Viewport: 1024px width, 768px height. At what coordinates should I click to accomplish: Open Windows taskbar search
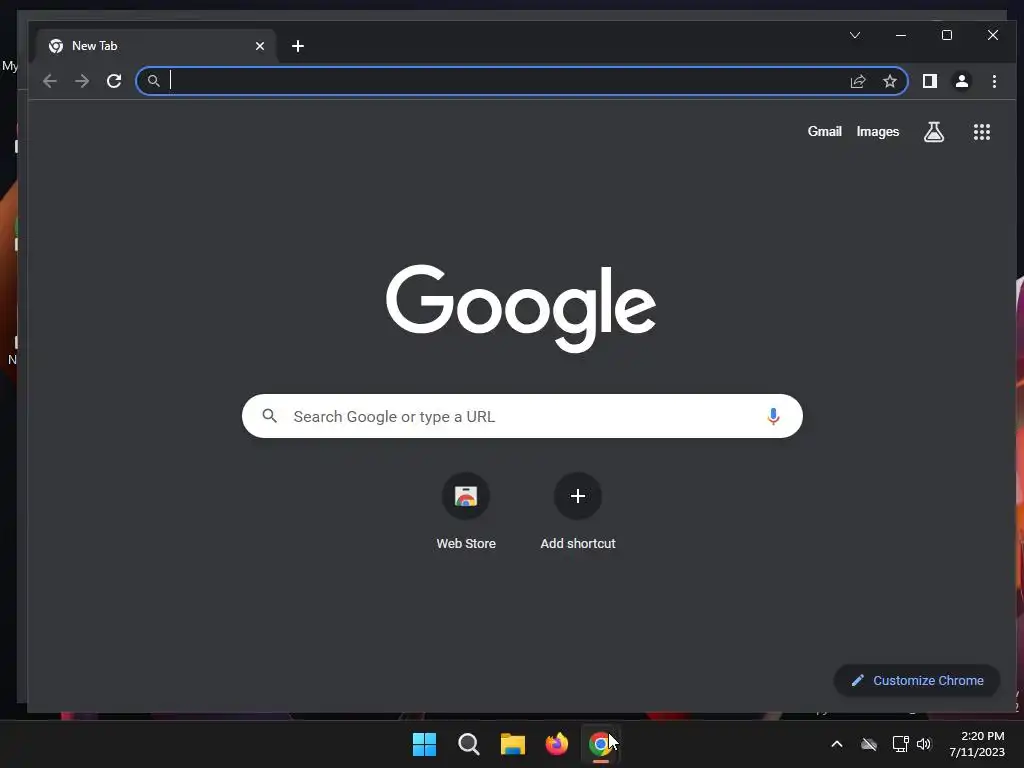coord(468,744)
